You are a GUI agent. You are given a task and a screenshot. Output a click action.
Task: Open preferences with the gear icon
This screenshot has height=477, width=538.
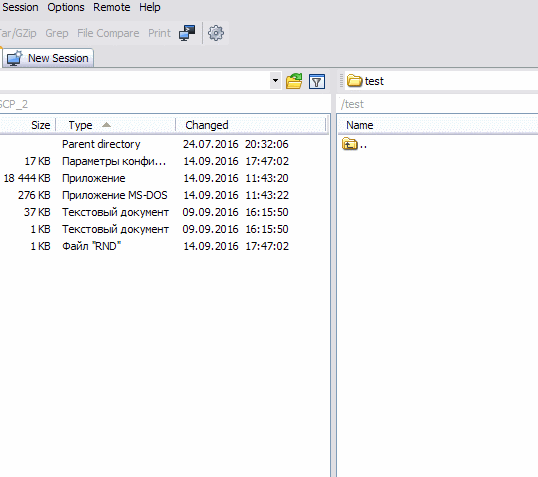[216, 33]
